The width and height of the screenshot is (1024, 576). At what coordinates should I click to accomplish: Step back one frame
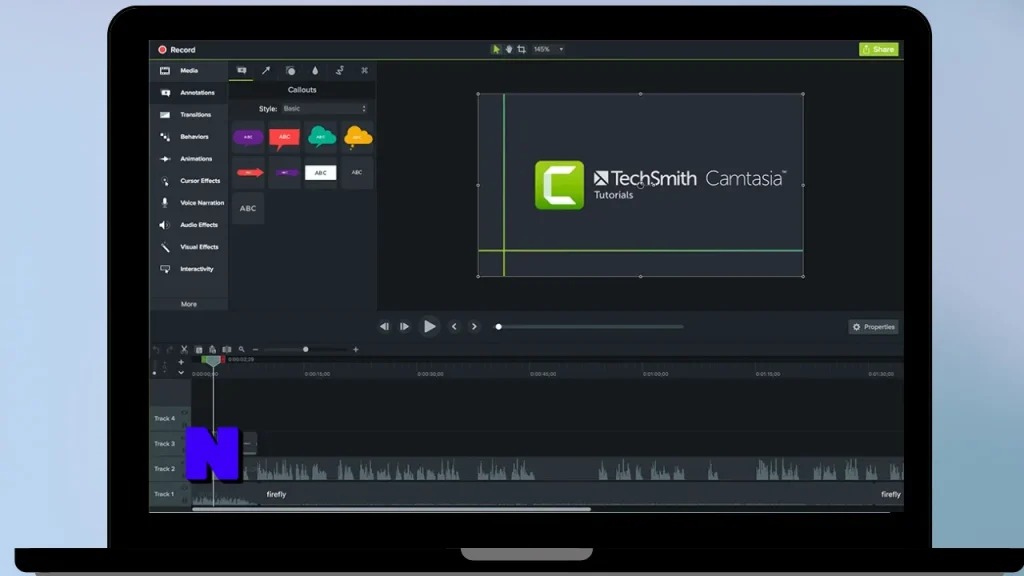click(384, 327)
